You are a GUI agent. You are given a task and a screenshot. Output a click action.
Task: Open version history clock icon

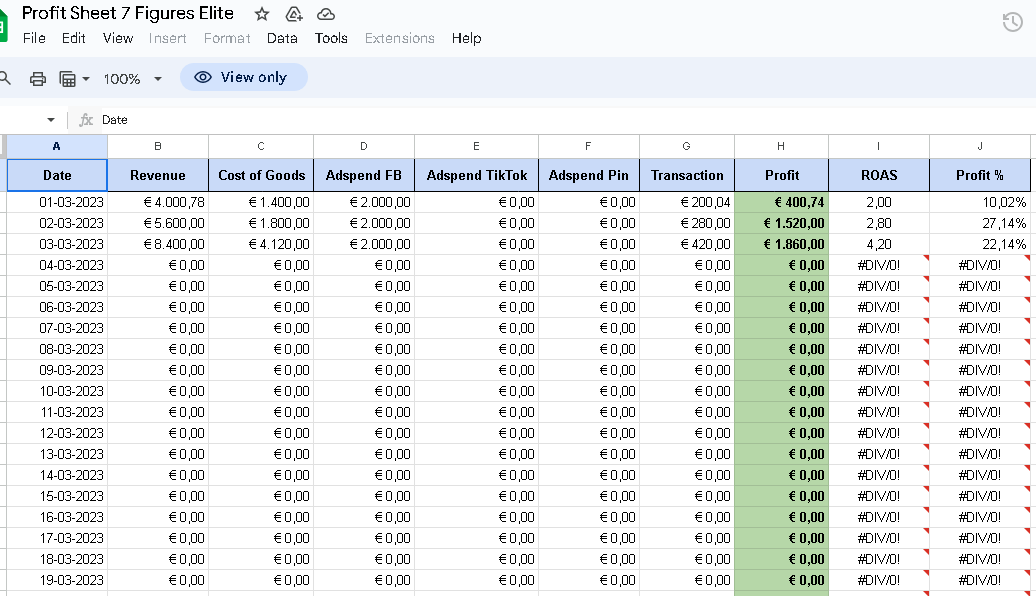[x=1012, y=23]
